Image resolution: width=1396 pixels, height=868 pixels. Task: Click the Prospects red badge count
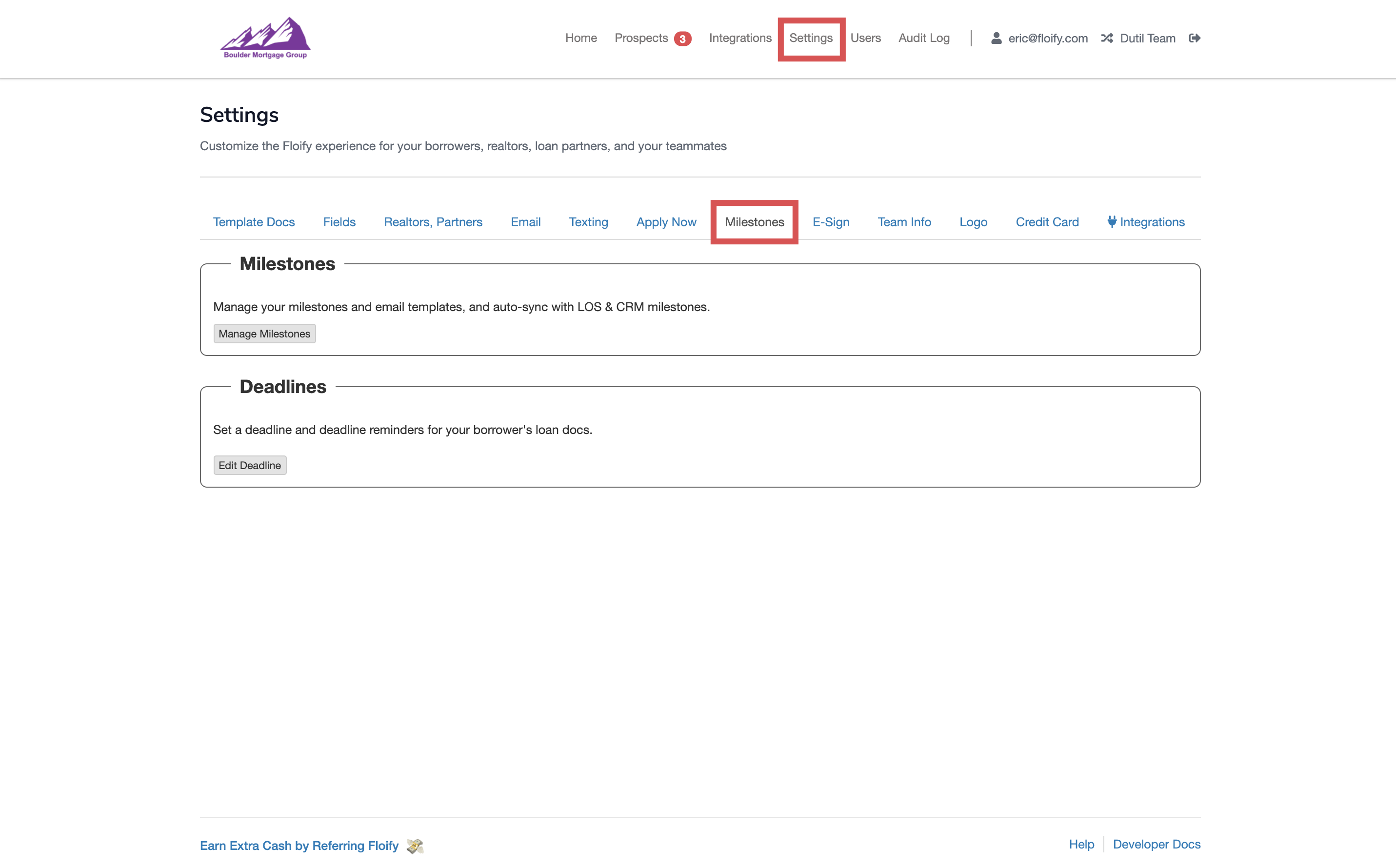(x=682, y=39)
